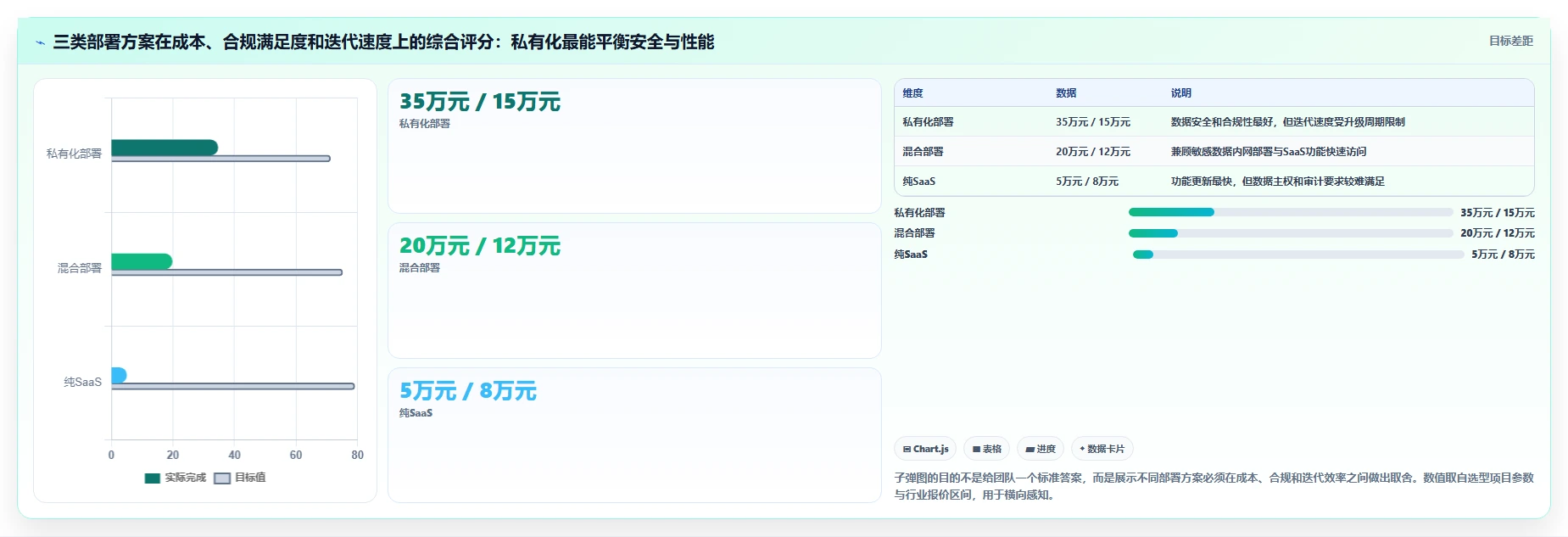Click the 说明 table column header
The image size is (1568, 537).
coord(1181,93)
